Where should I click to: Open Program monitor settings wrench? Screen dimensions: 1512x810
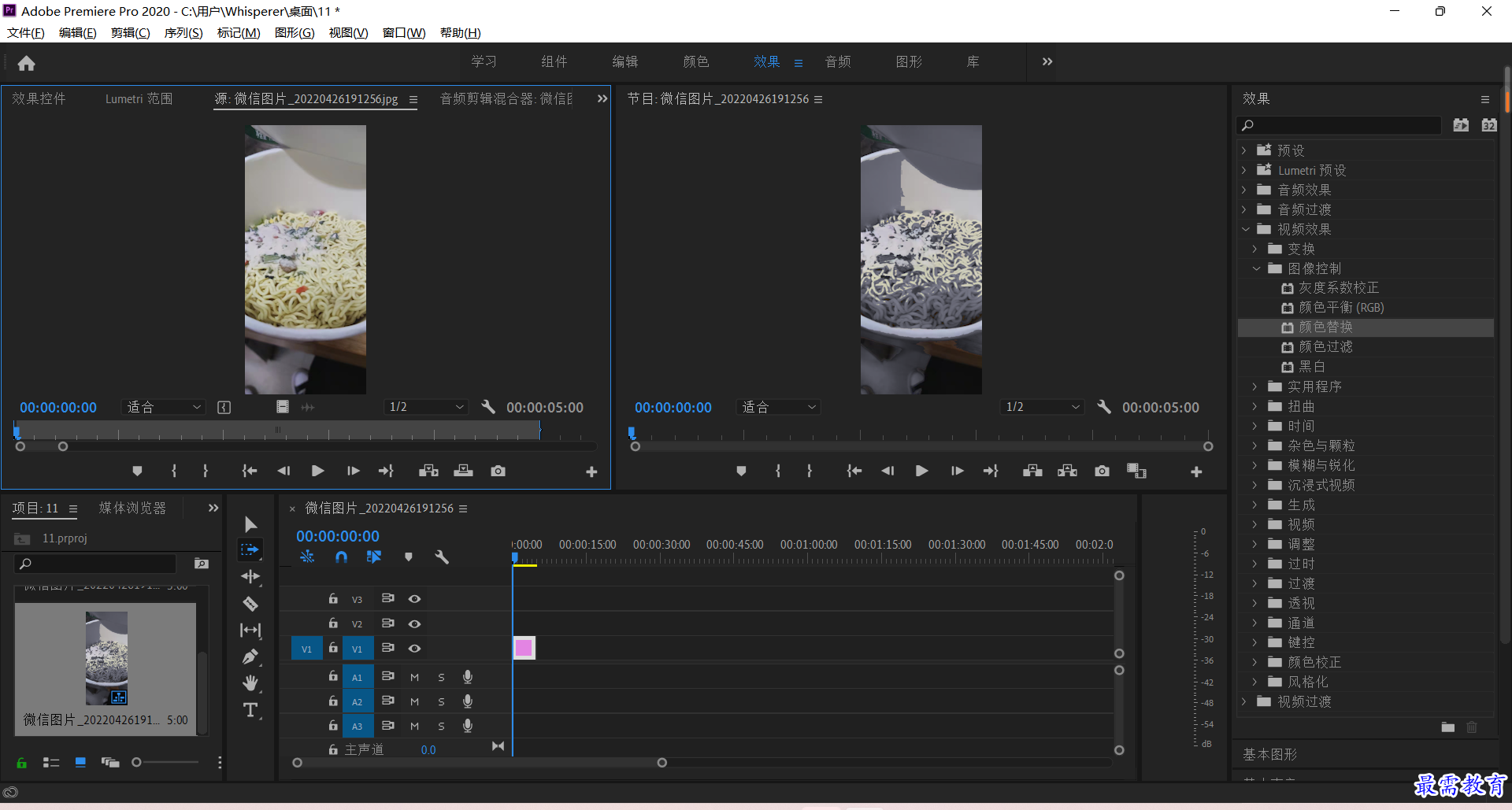pyautogui.click(x=1104, y=407)
